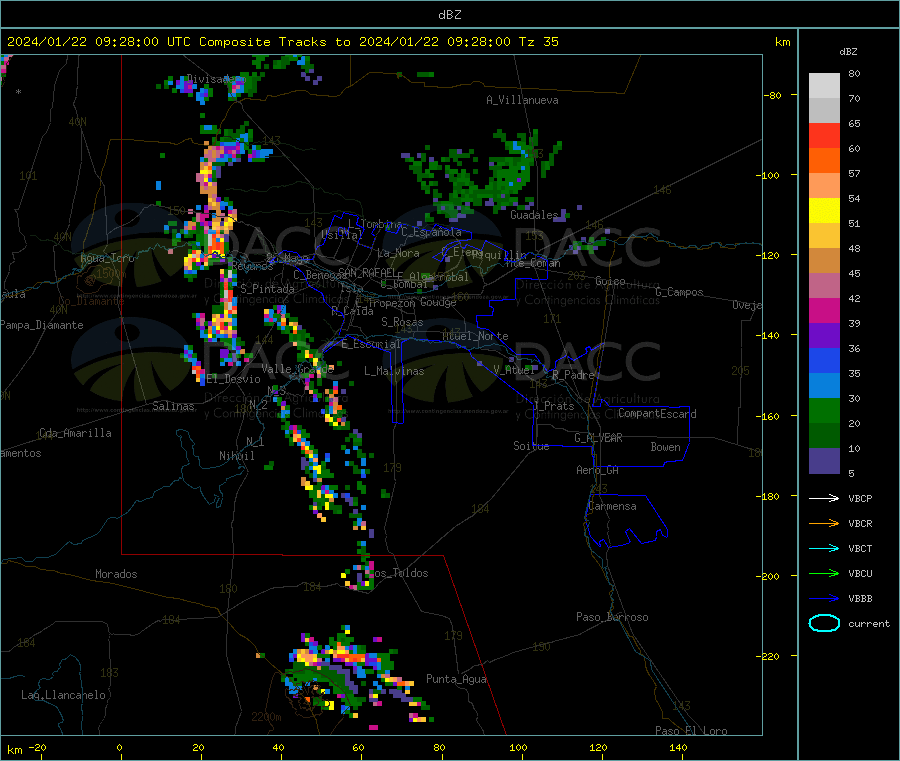The image size is (900, 761).
Task: Click the La_Nora map label
Action: click(398, 253)
